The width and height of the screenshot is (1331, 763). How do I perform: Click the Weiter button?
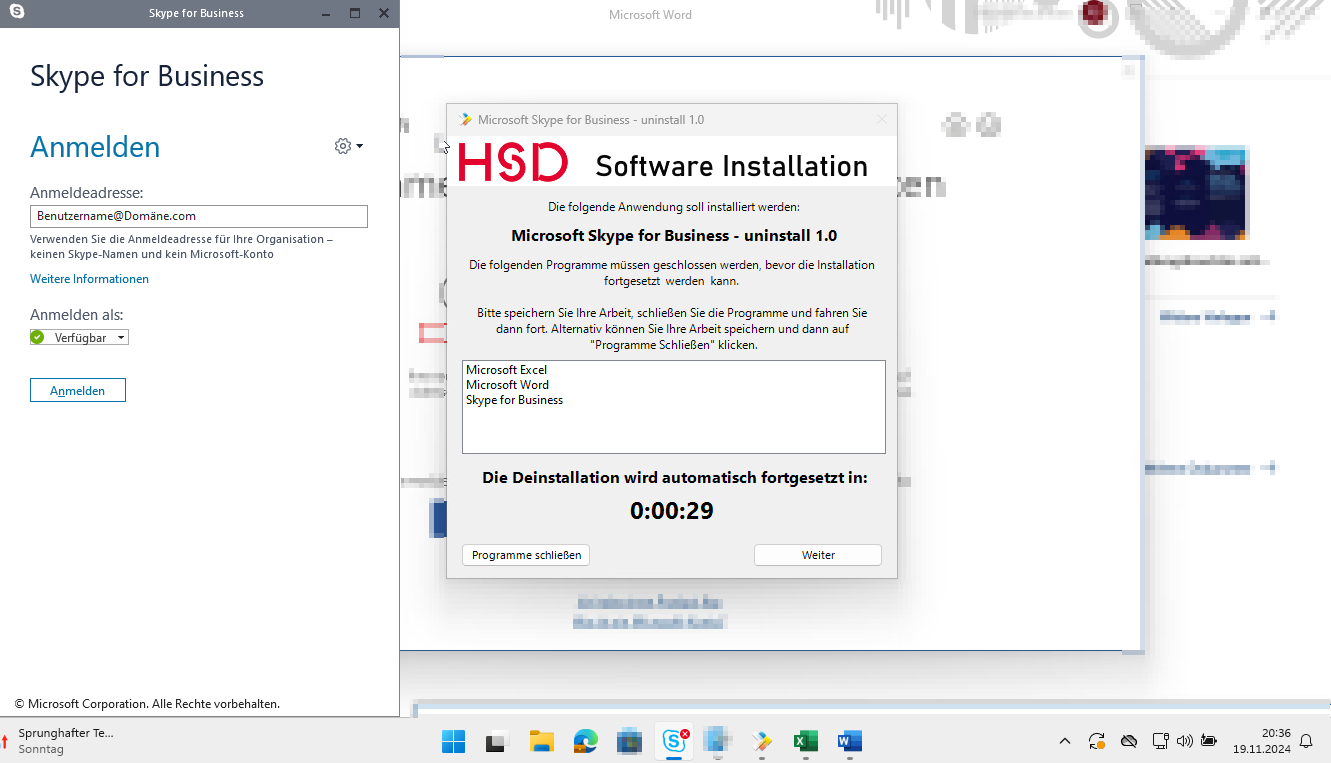pos(818,555)
